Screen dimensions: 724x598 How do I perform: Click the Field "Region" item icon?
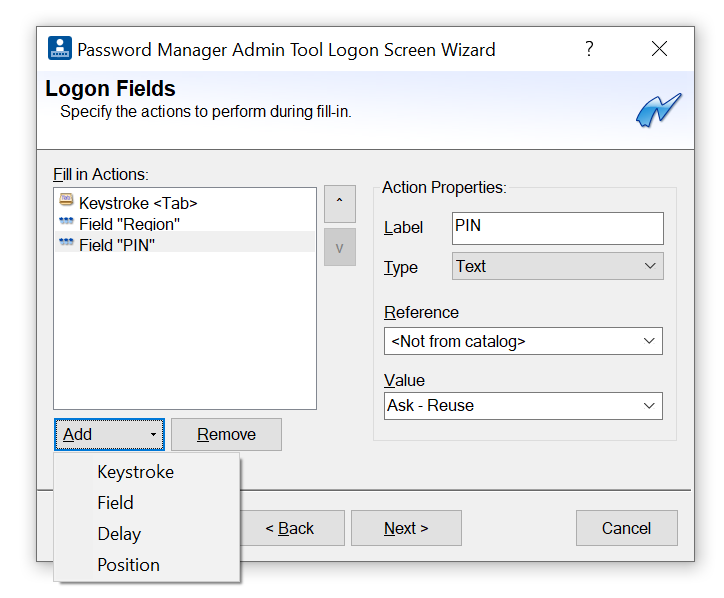[67, 223]
